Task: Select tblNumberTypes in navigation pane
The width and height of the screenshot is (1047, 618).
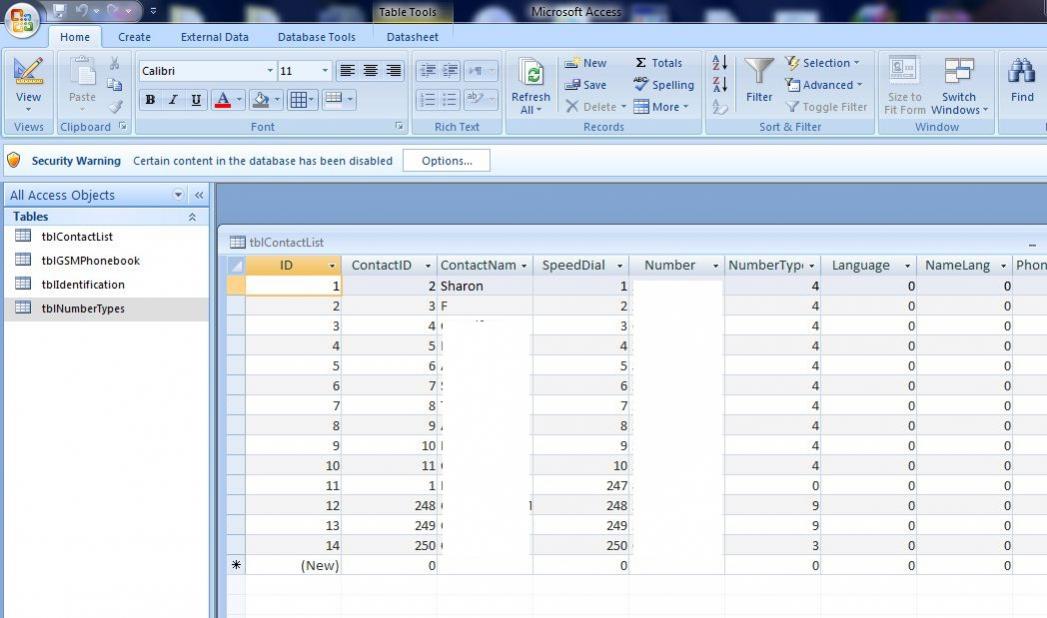Action: click(106, 308)
